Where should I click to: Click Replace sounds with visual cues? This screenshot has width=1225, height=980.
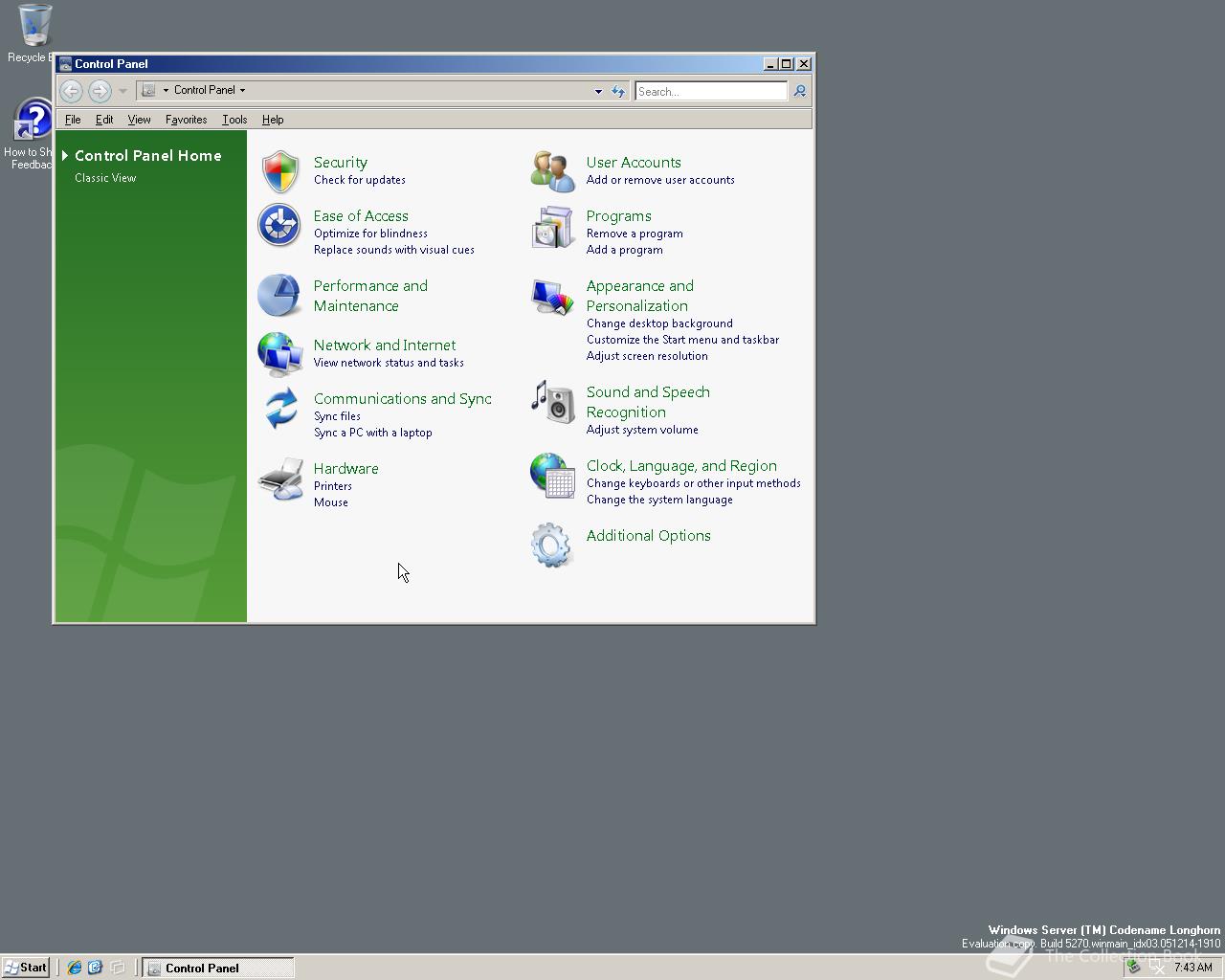pyautogui.click(x=394, y=250)
